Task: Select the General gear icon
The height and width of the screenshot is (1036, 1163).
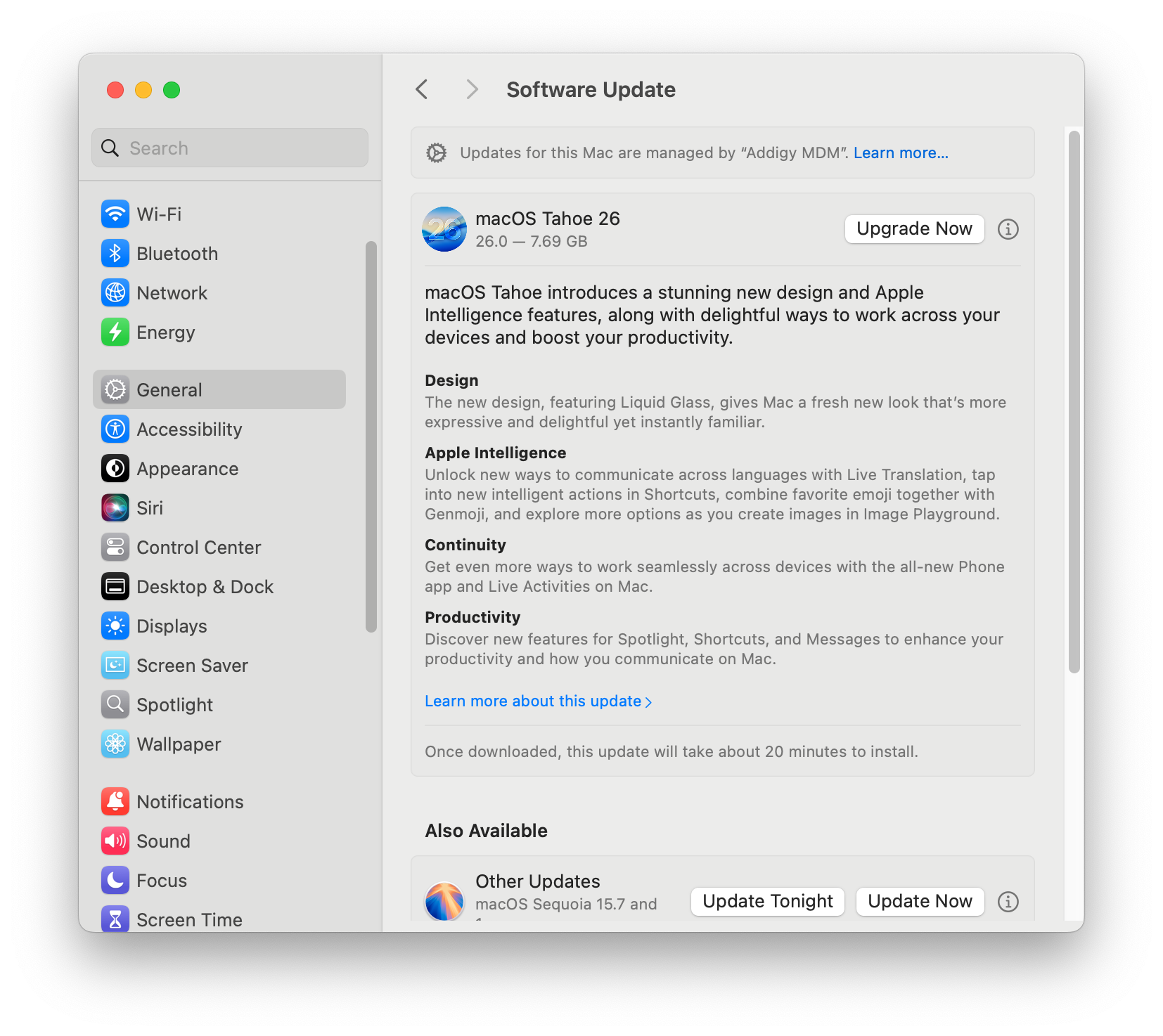Action: point(115,390)
